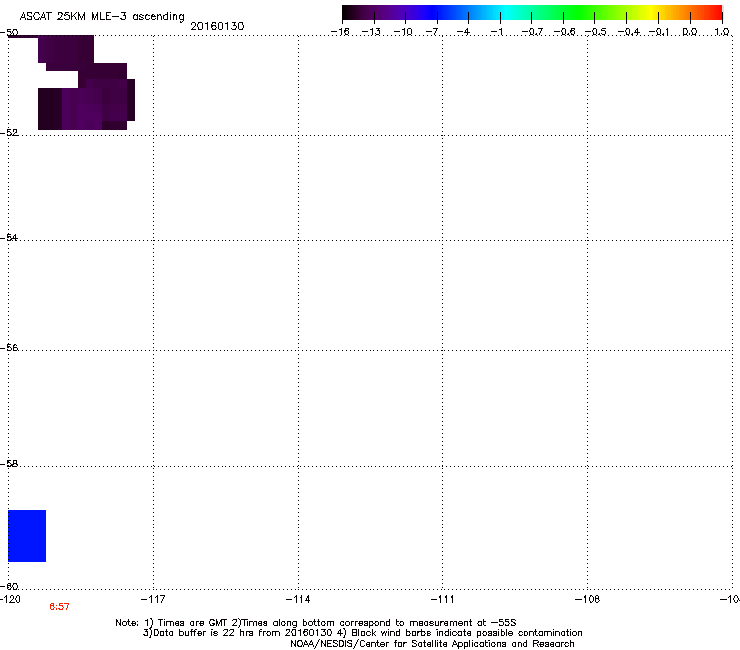The width and height of the screenshot is (740, 650).
Task: Click the plot title 'ASCAT 25KM MLE-3 ascending'
Action: 102,17
